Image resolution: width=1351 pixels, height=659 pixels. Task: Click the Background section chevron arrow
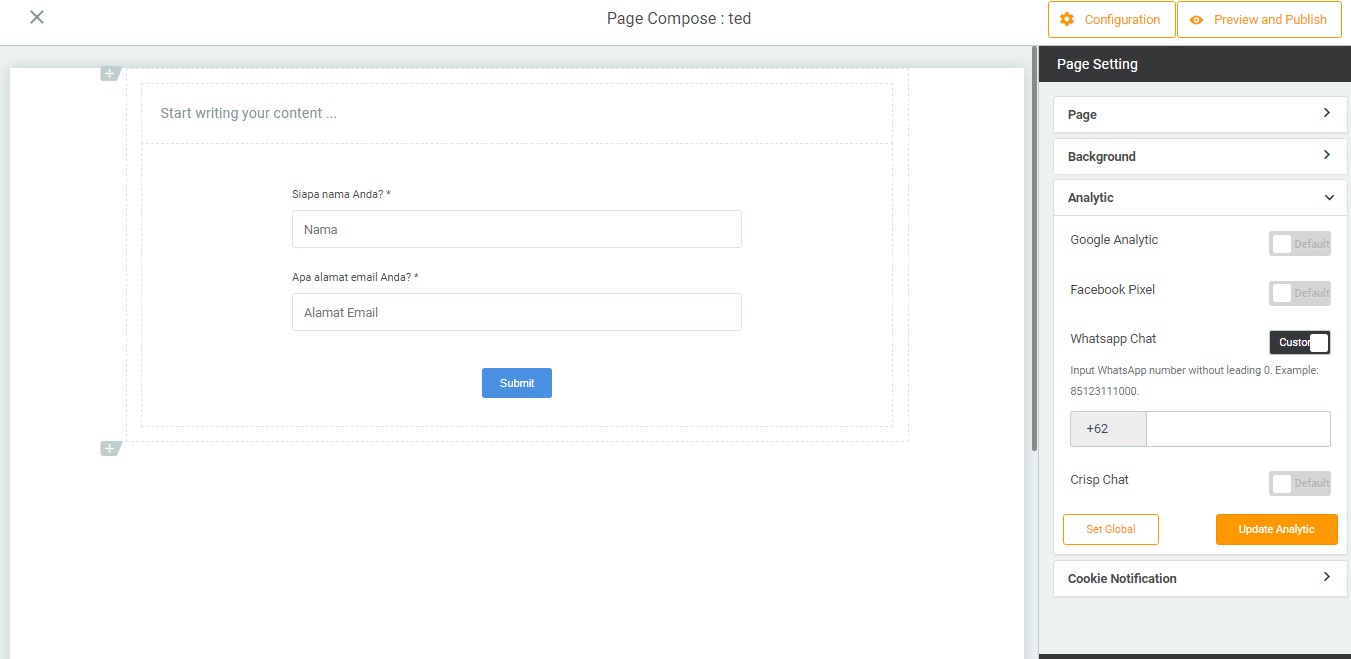[1327, 155]
